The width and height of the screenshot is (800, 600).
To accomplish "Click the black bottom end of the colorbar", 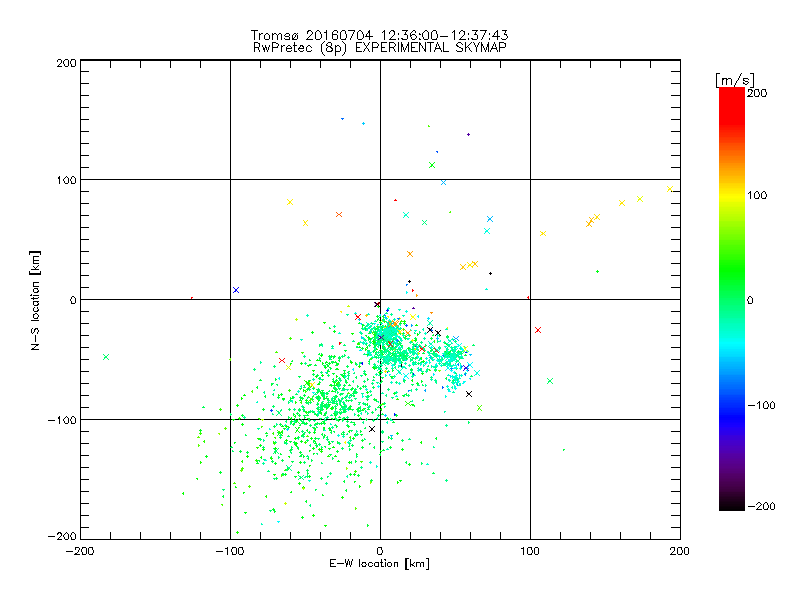I will pos(732,504).
